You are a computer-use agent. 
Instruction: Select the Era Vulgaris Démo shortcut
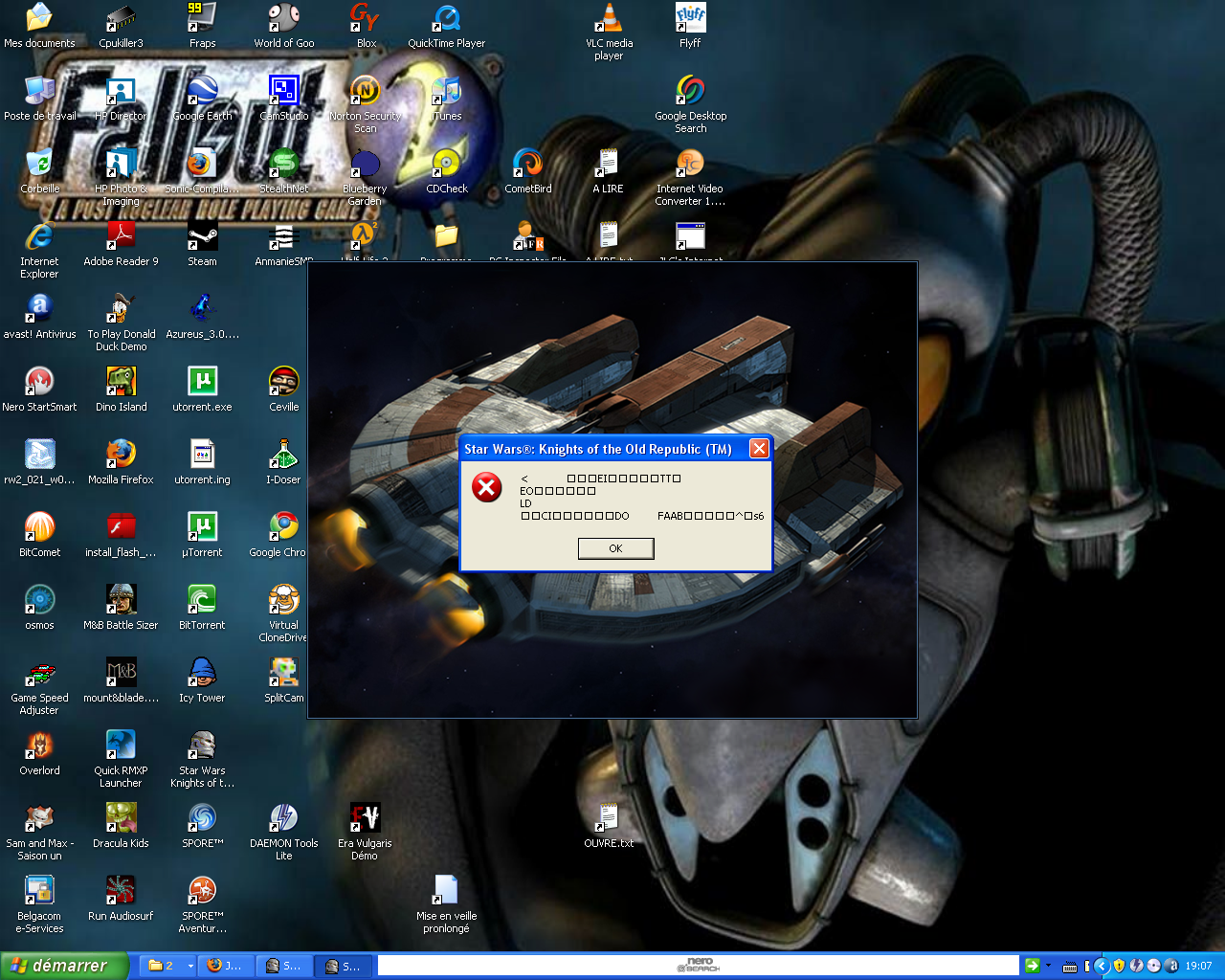[366, 832]
